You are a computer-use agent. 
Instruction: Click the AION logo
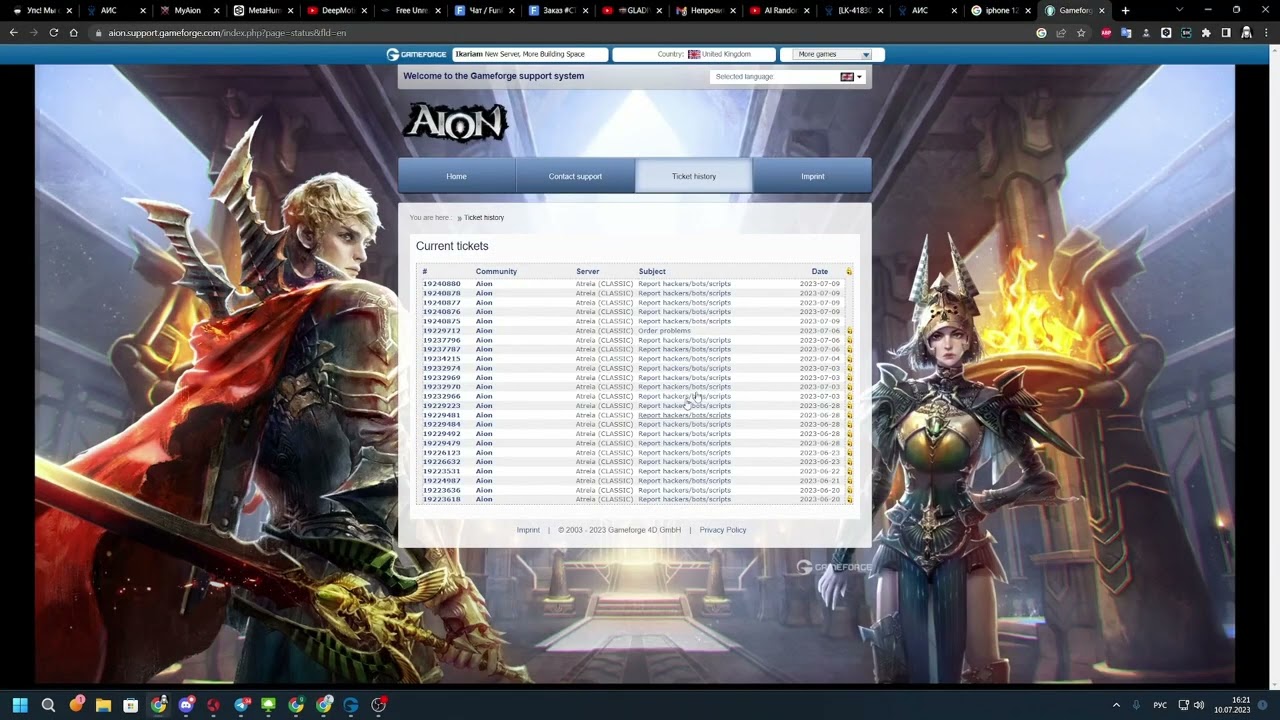click(x=456, y=123)
